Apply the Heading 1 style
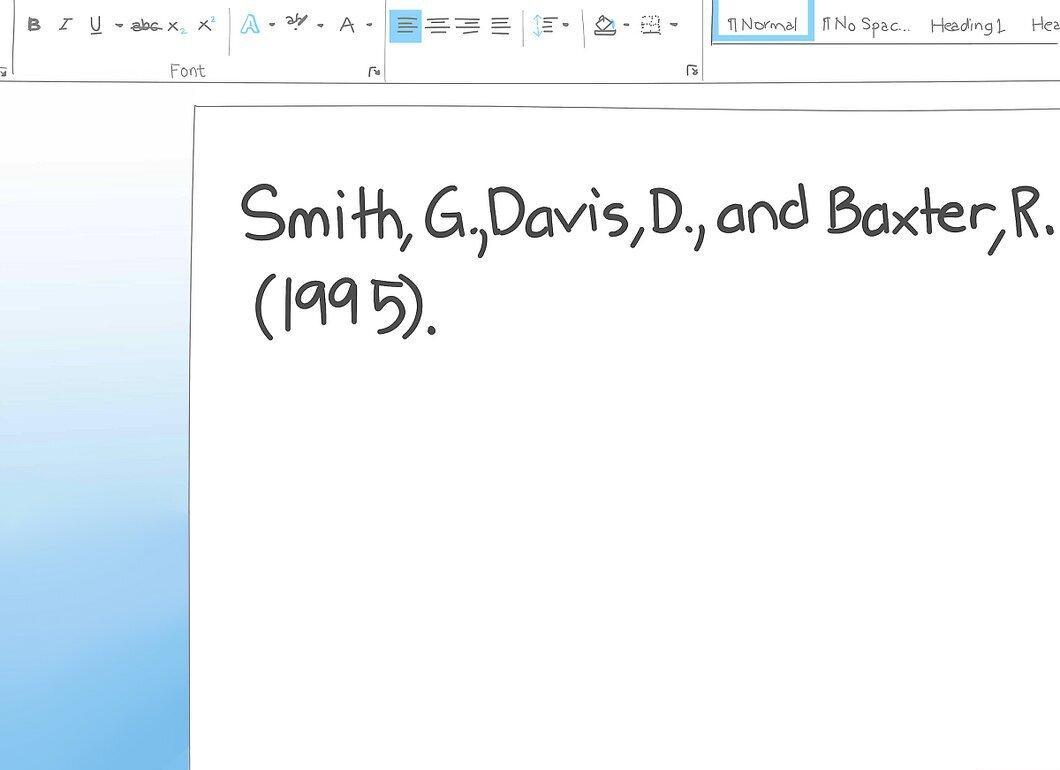 [967, 26]
